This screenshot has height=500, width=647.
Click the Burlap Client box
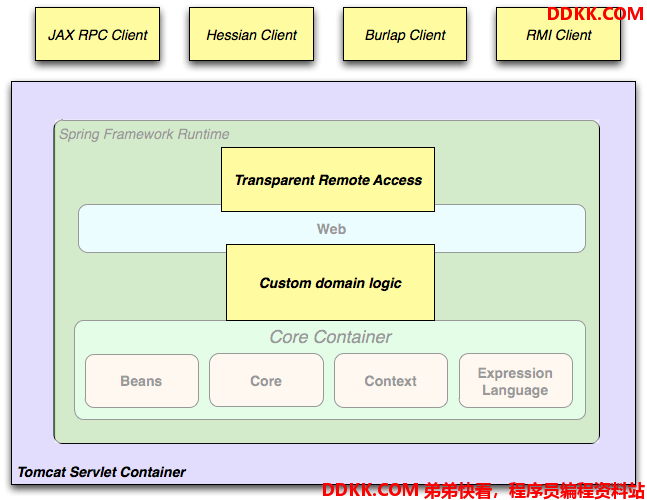pyautogui.click(x=405, y=34)
